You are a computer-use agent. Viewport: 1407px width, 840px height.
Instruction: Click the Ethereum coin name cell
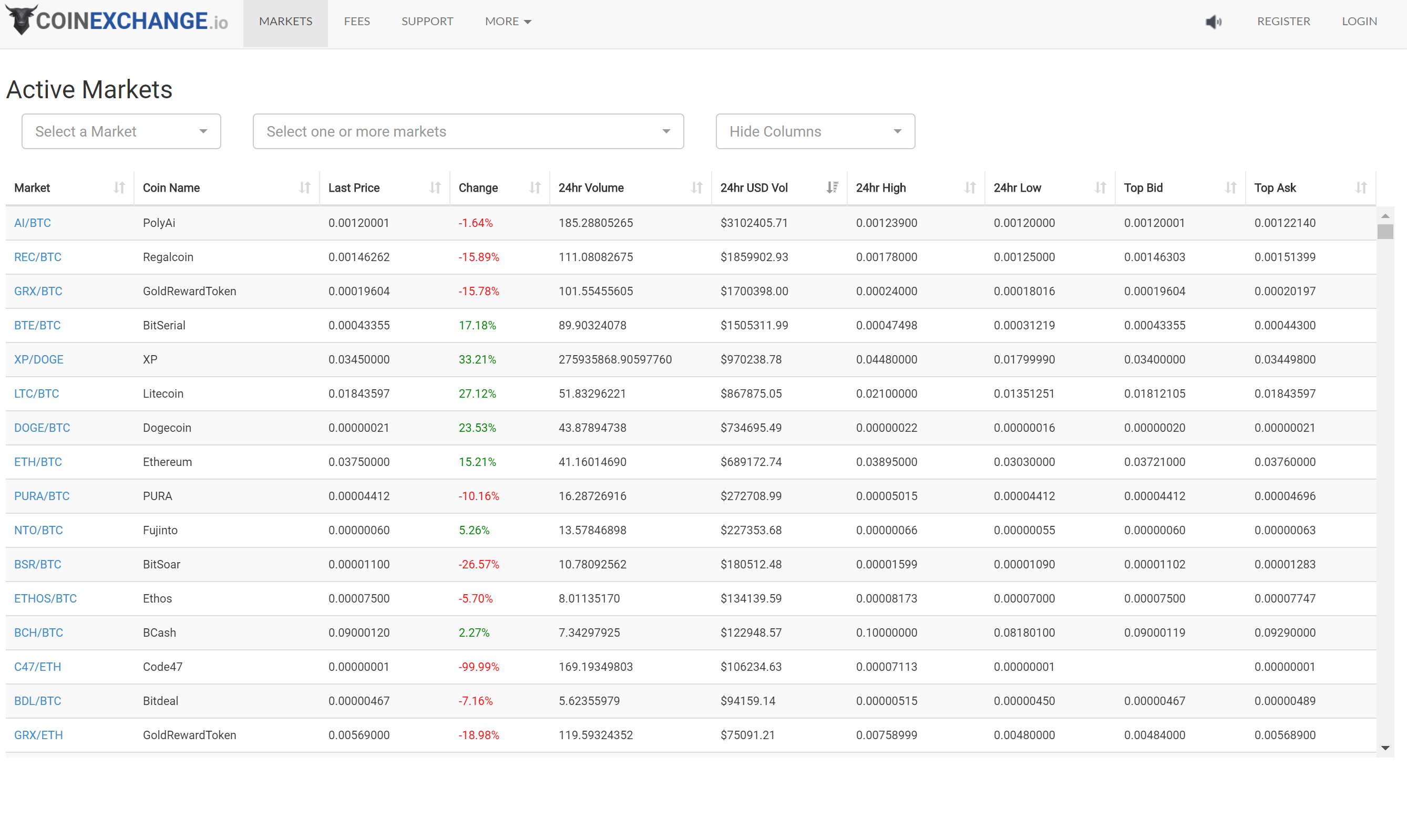pos(168,462)
